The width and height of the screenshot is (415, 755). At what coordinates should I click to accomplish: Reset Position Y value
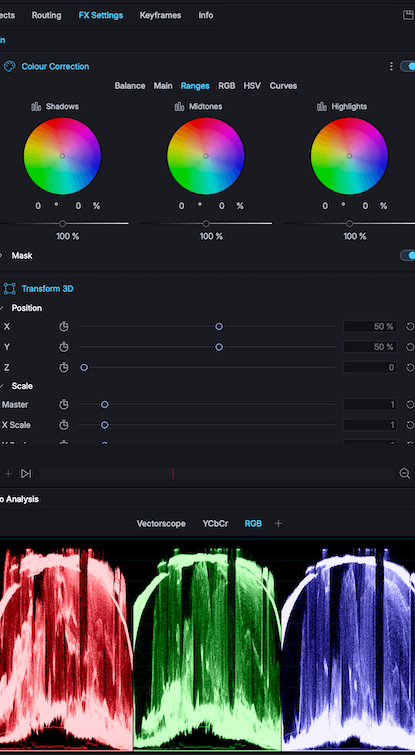[410, 347]
